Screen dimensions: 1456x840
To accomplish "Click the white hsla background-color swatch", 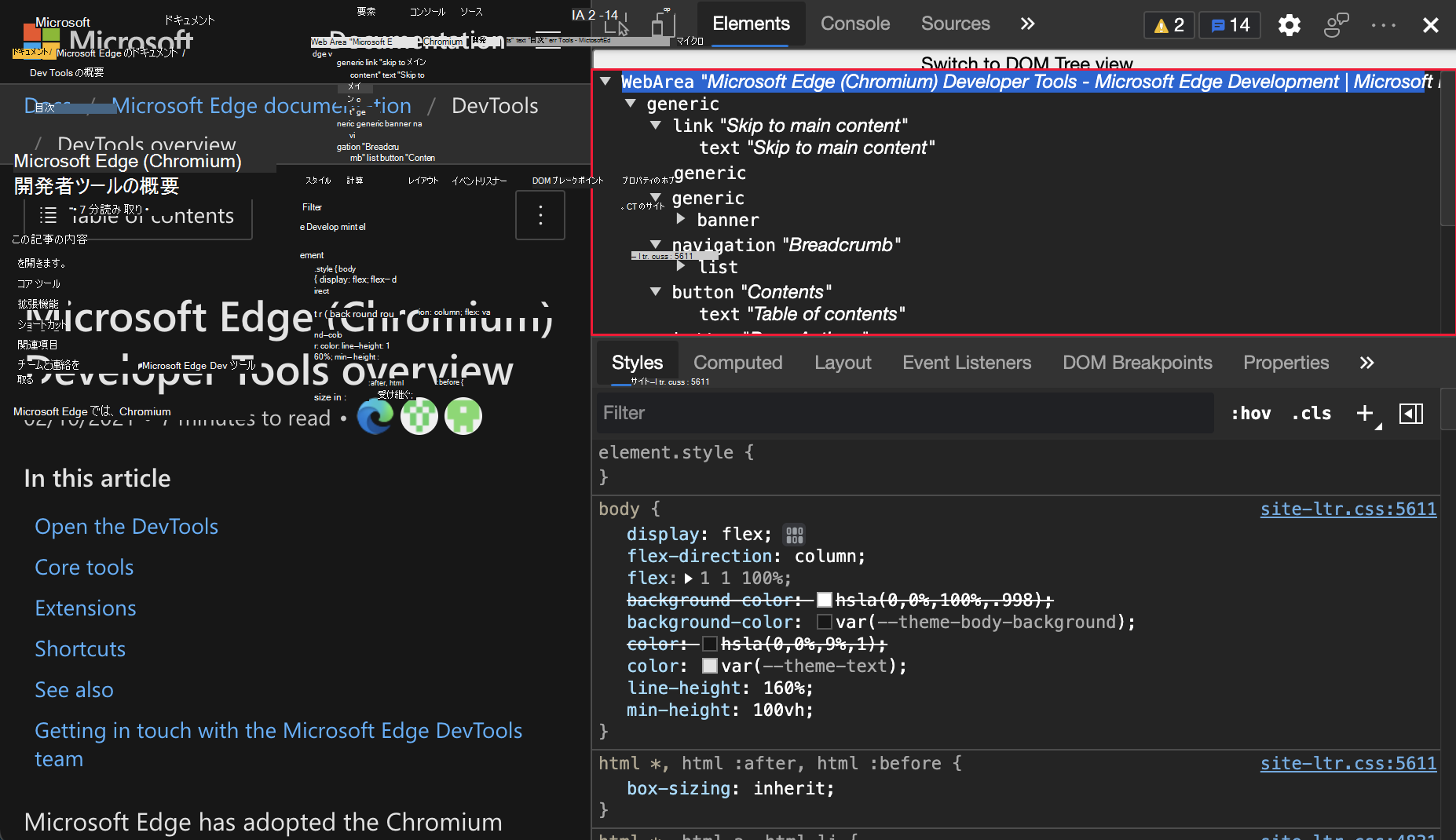I will 824,601.
